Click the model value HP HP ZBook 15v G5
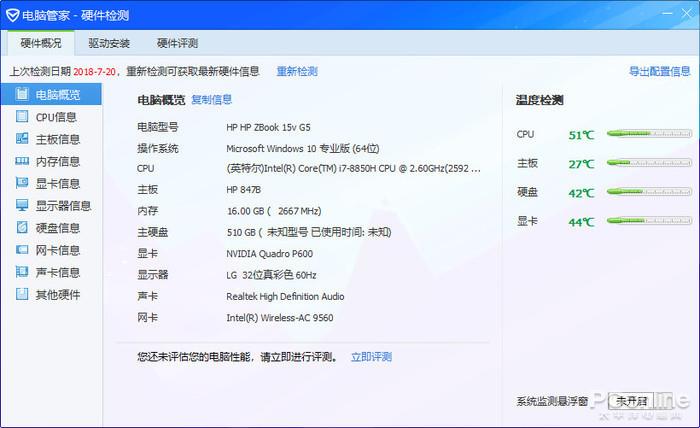The height and width of the screenshot is (428, 700). pos(268,128)
